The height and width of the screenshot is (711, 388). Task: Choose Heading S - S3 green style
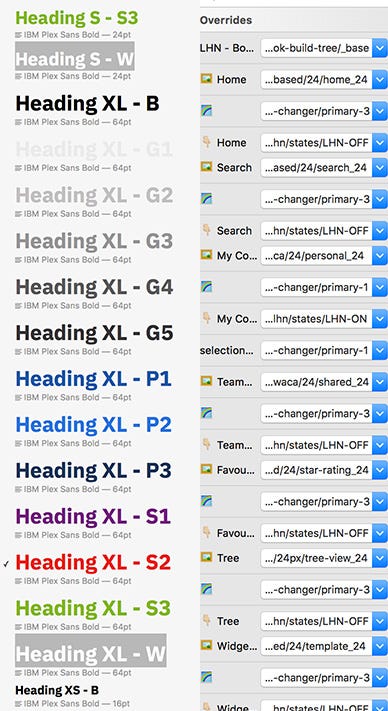tap(77, 18)
